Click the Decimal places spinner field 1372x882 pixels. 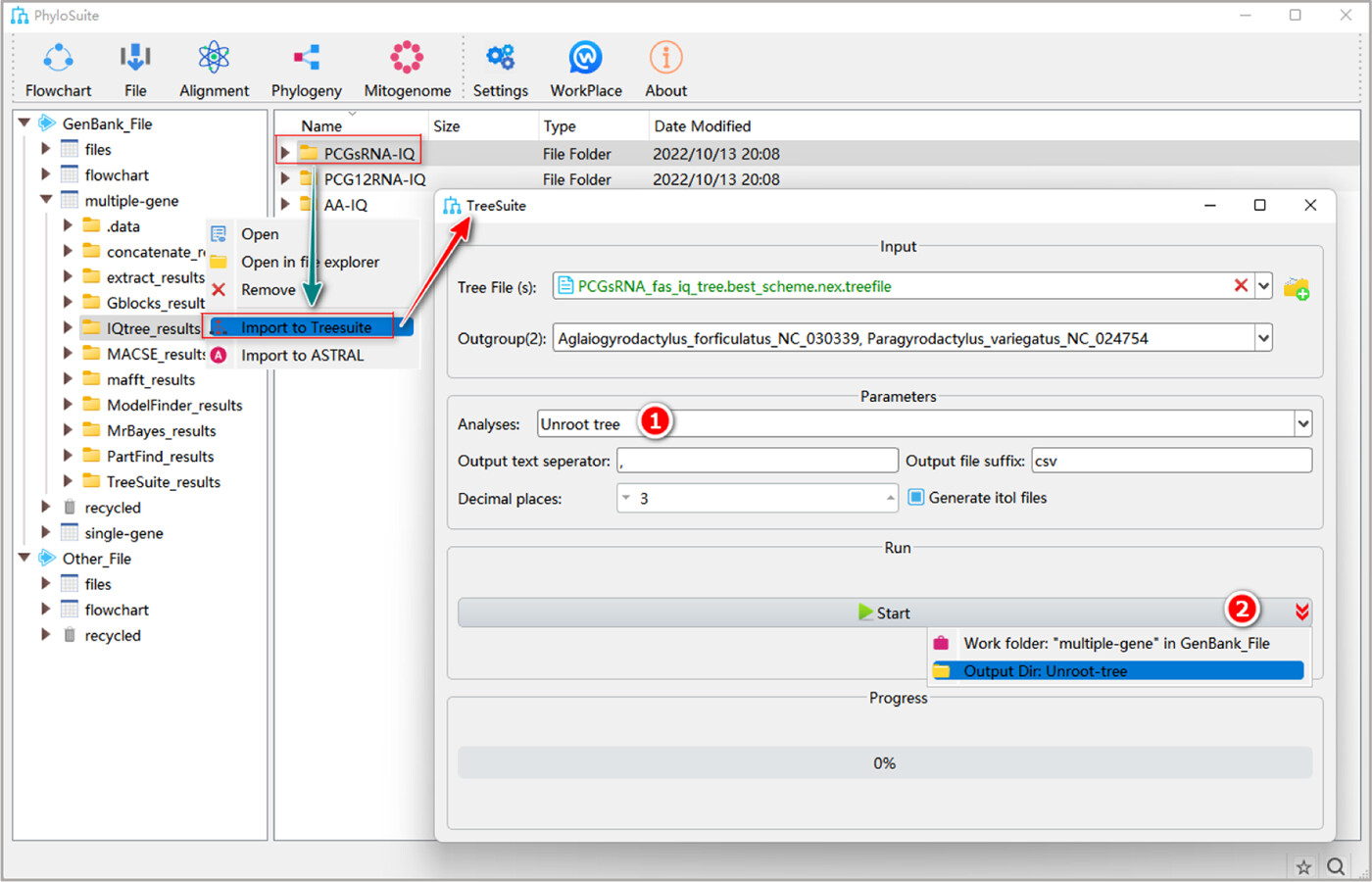pos(758,498)
